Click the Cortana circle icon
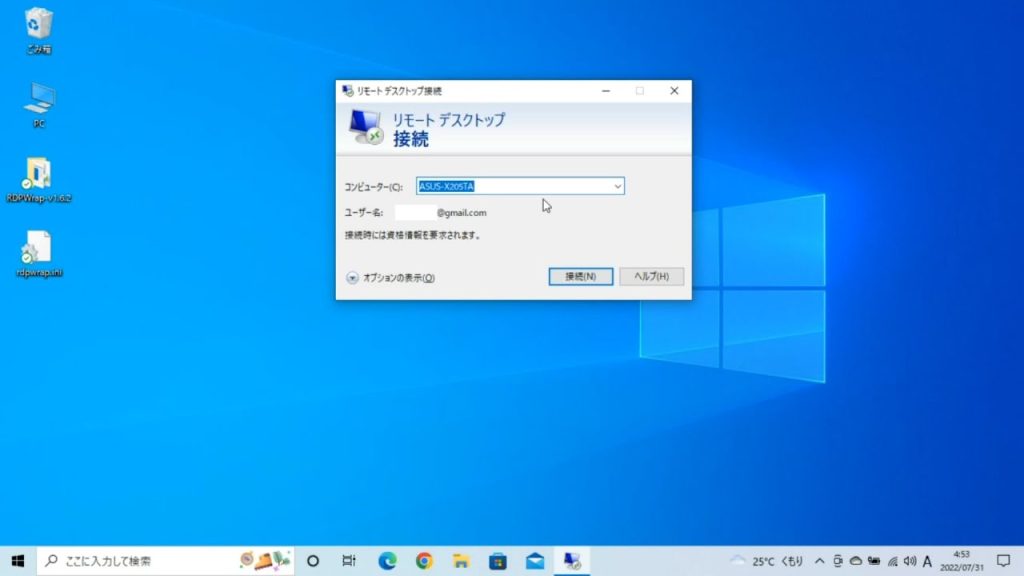Image resolution: width=1024 pixels, height=576 pixels. pyautogui.click(x=312, y=561)
